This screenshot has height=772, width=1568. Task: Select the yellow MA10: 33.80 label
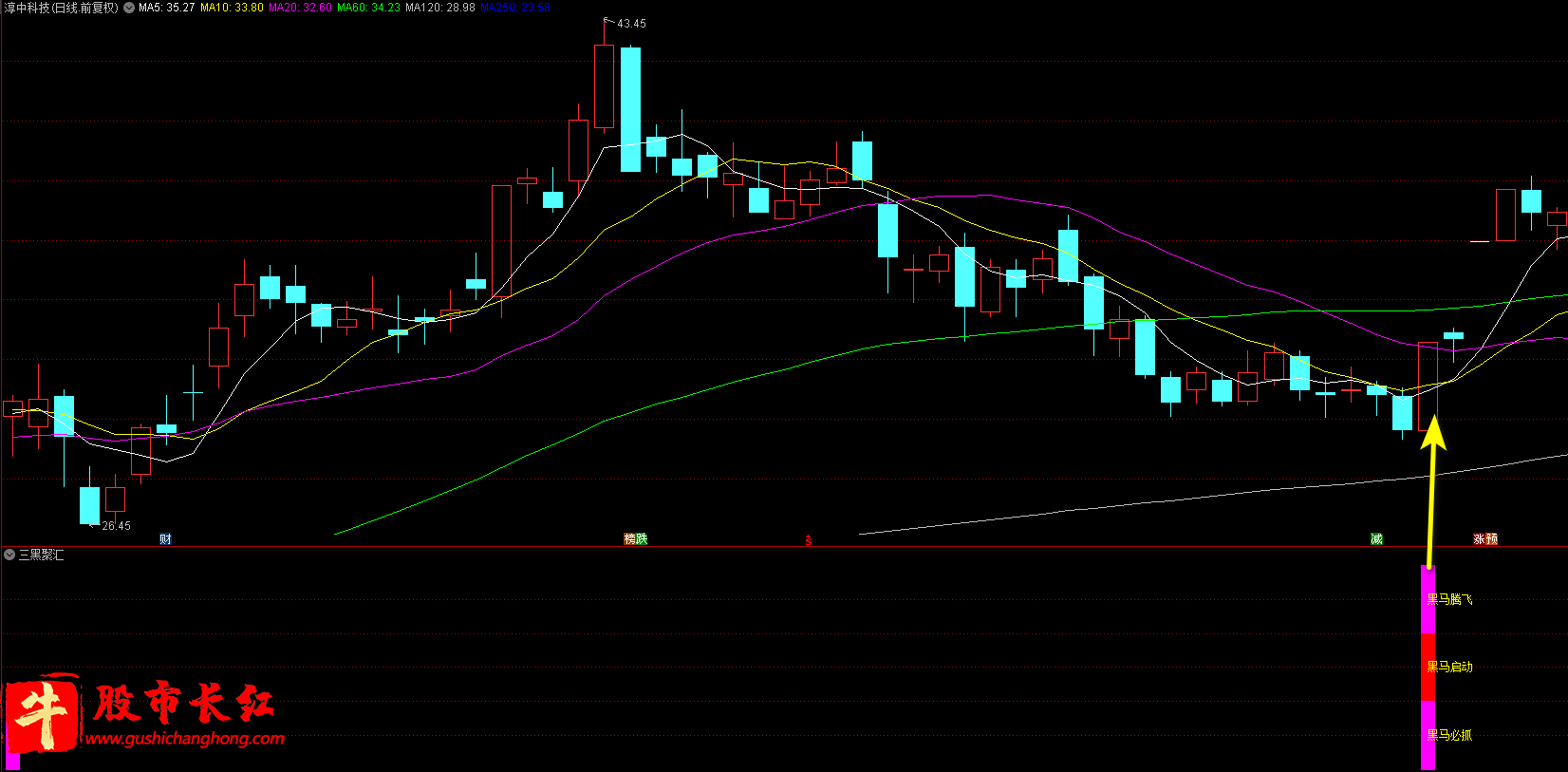pos(232,8)
